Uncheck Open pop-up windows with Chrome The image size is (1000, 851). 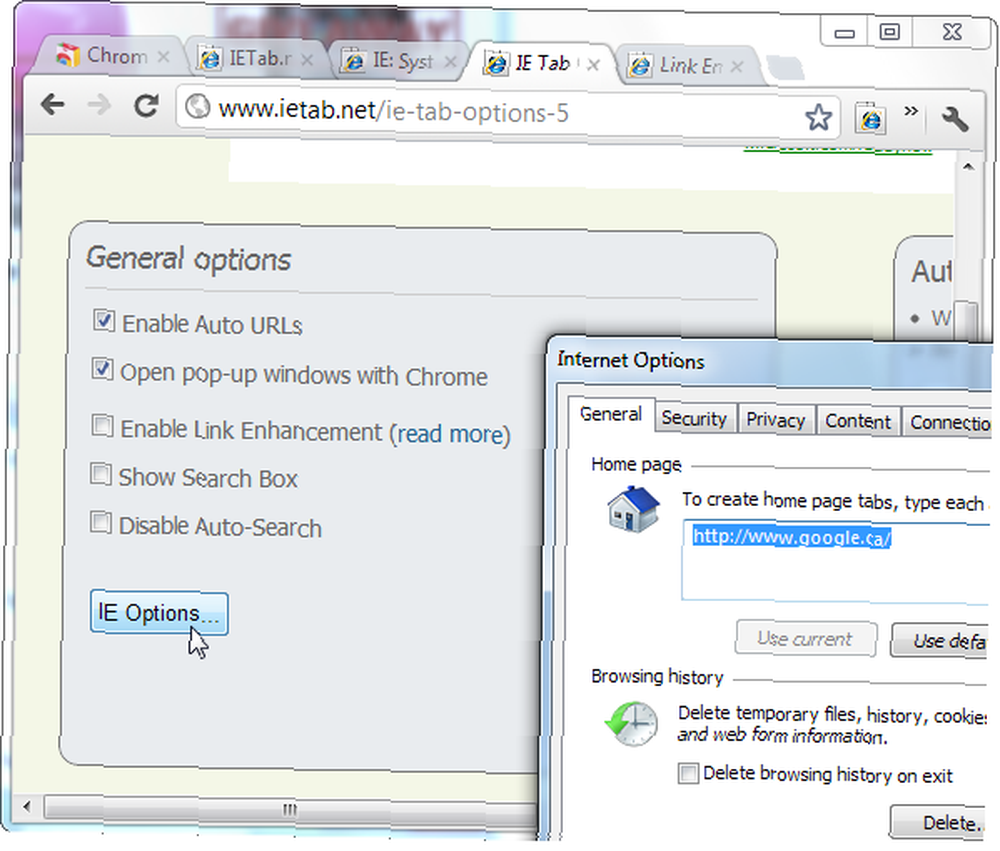point(102,369)
